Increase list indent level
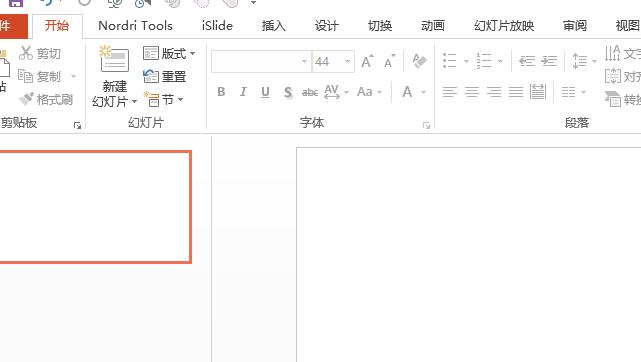Screen dimensions: 641x362 pos(549,61)
